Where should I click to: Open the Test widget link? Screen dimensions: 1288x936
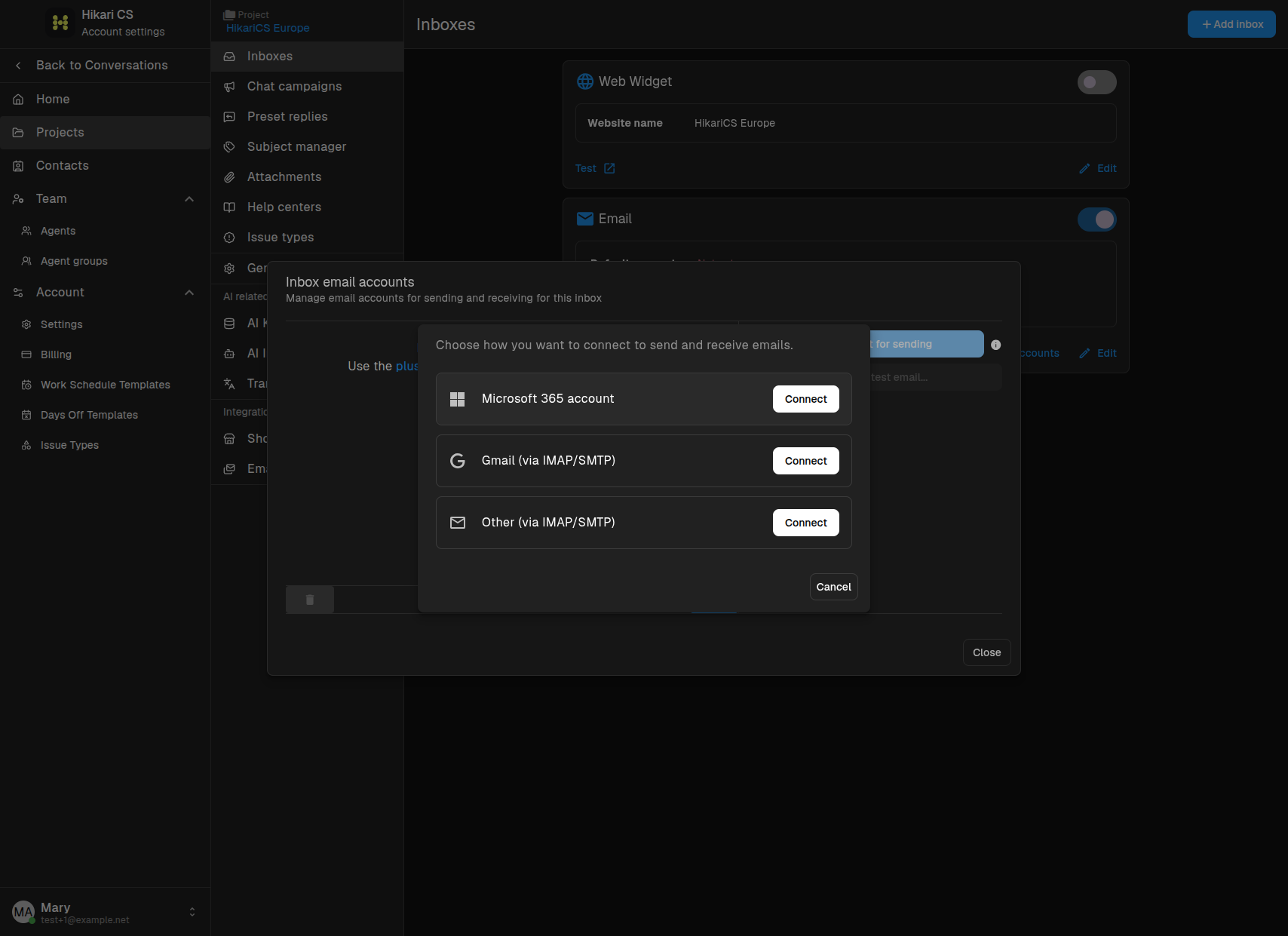tap(595, 168)
